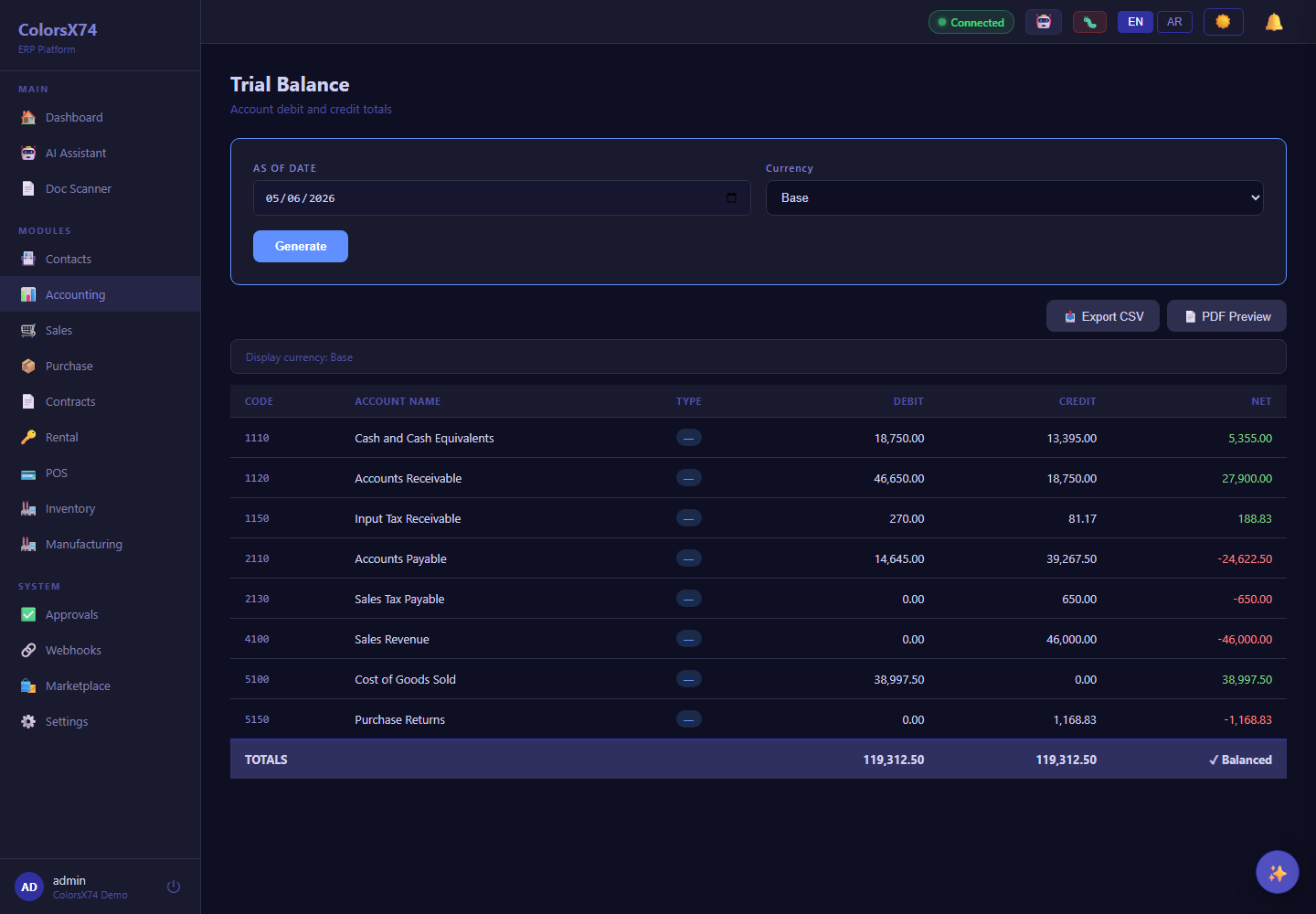Click the Manufacturing factory icon
The height and width of the screenshot is (914, 1316).
point(28,544)
